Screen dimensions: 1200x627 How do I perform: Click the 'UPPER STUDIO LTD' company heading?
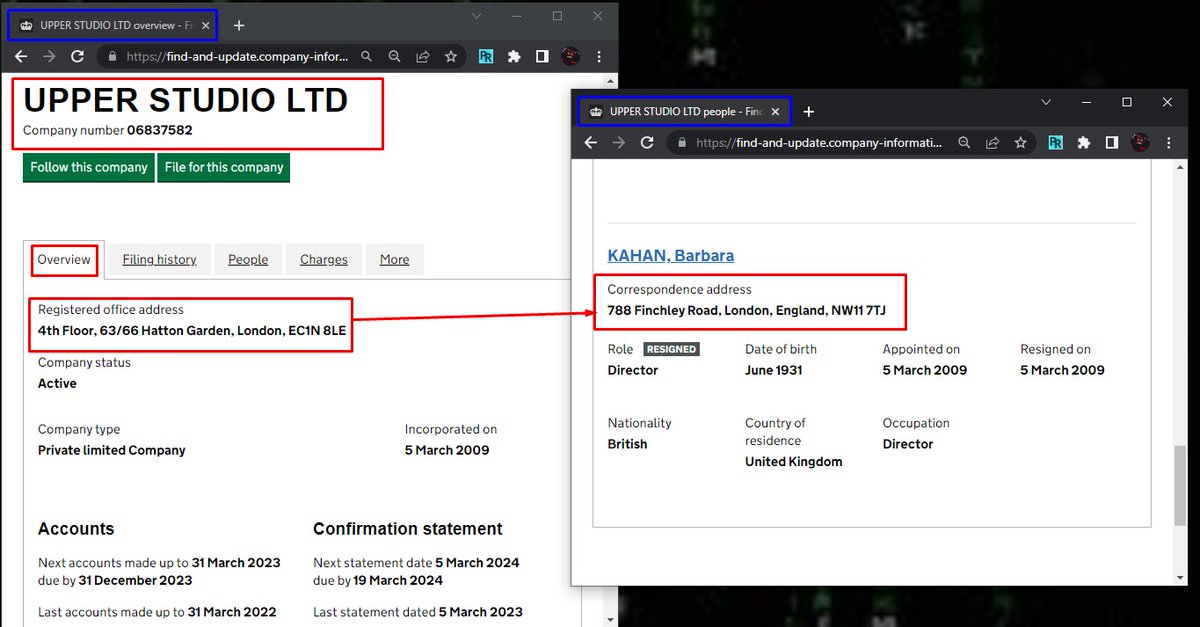[186, 100]
